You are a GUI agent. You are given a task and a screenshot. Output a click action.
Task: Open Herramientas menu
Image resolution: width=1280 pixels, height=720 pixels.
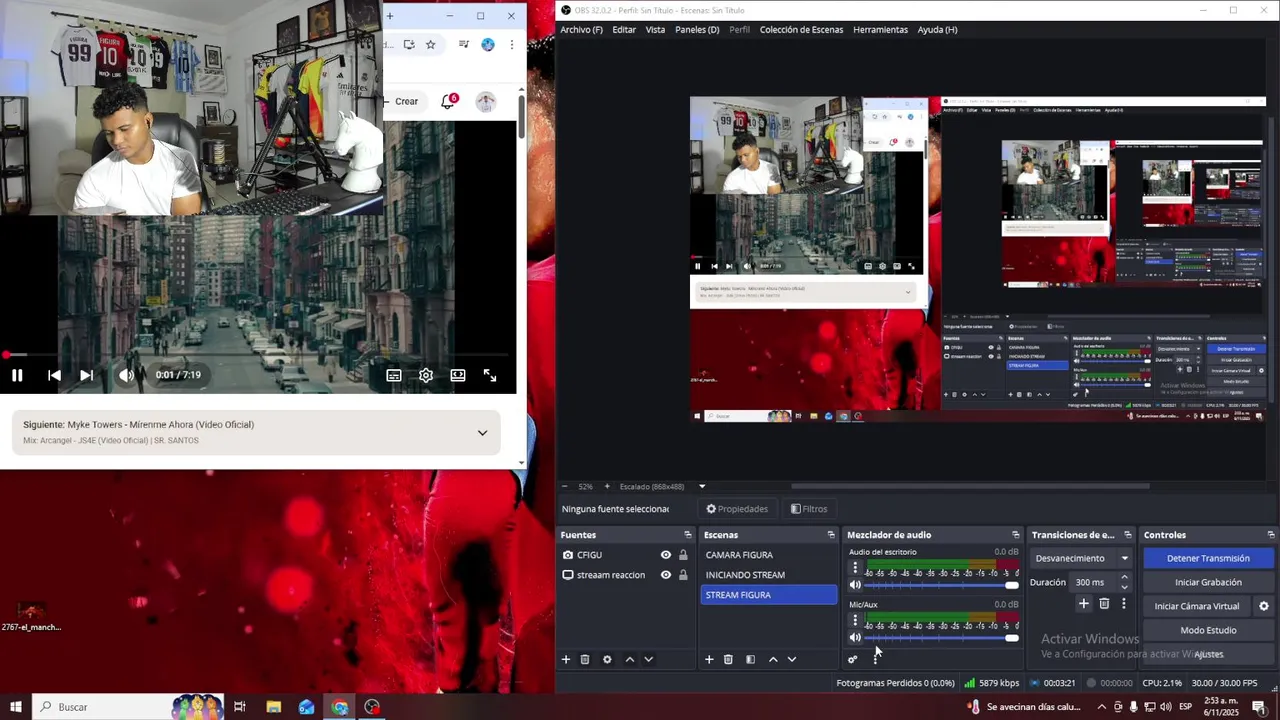(x=880, y=30)
